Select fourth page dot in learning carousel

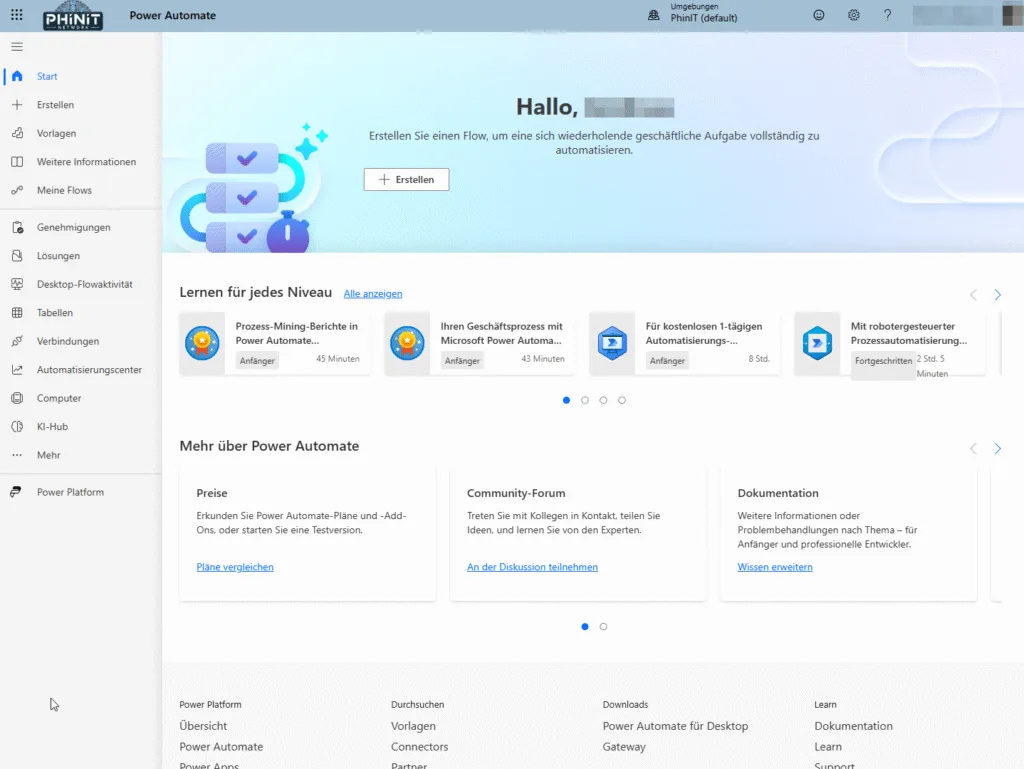(622, 400)
